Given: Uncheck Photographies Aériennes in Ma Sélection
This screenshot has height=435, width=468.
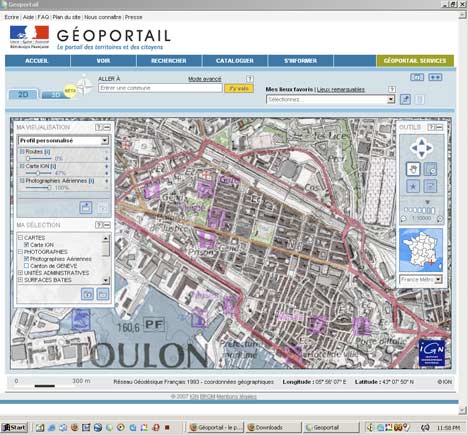Looking at the screenshot, I should point(27,259).
